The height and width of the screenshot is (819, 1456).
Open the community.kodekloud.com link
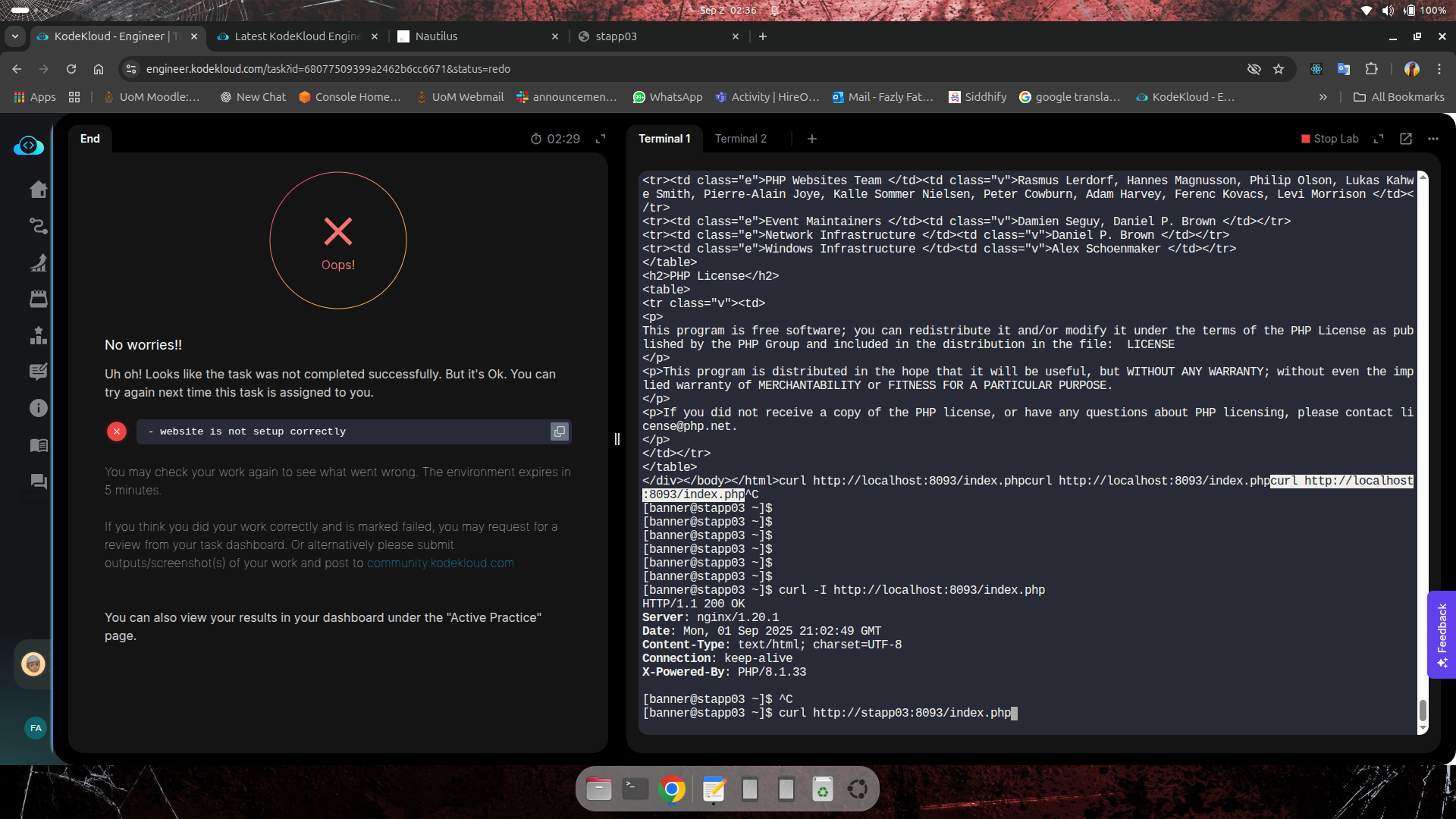pos(440,563)
